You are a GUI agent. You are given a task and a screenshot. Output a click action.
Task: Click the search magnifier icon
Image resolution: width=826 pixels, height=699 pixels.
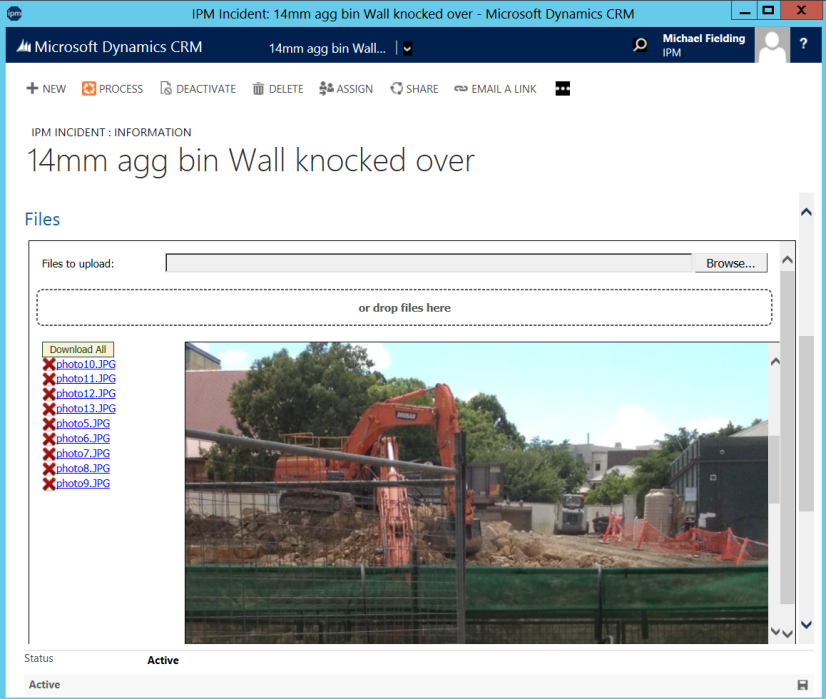tap(640, 46)
